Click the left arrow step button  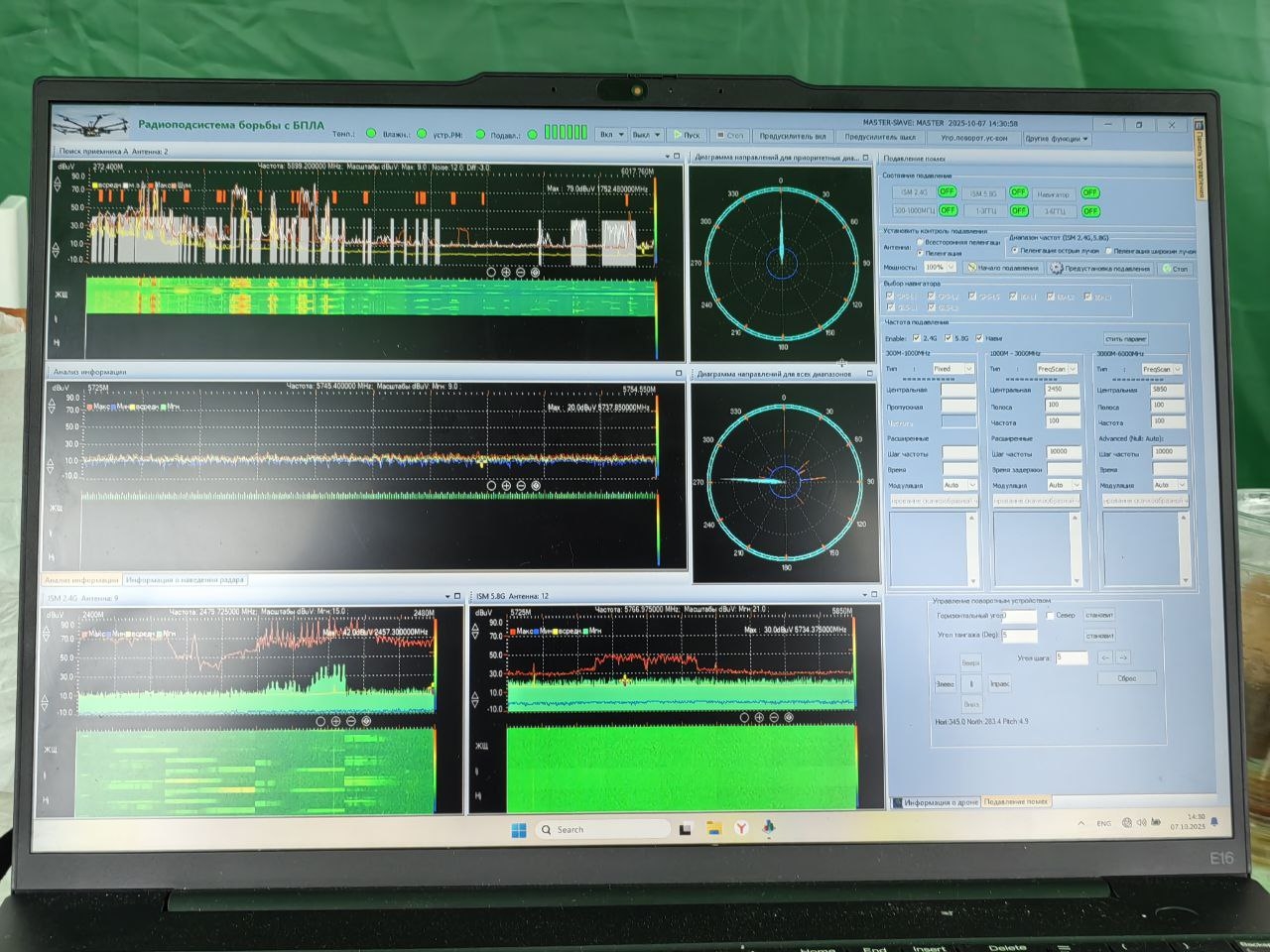tap(1105, 657)
